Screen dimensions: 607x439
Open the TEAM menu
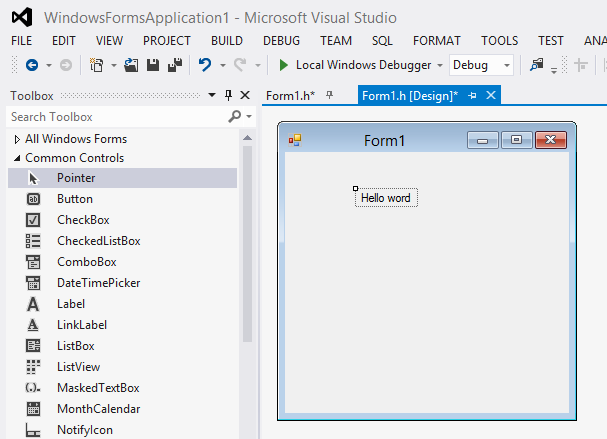336,41
